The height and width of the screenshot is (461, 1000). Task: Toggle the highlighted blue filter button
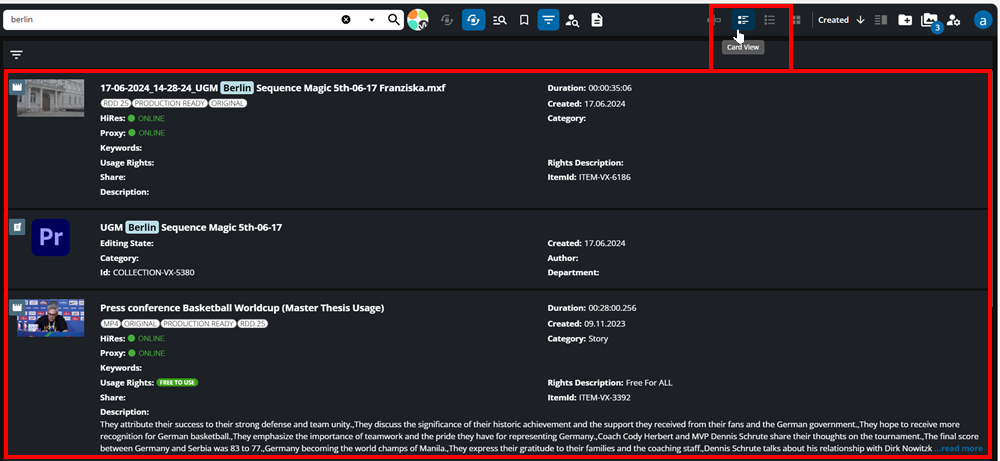pos(548,20)
